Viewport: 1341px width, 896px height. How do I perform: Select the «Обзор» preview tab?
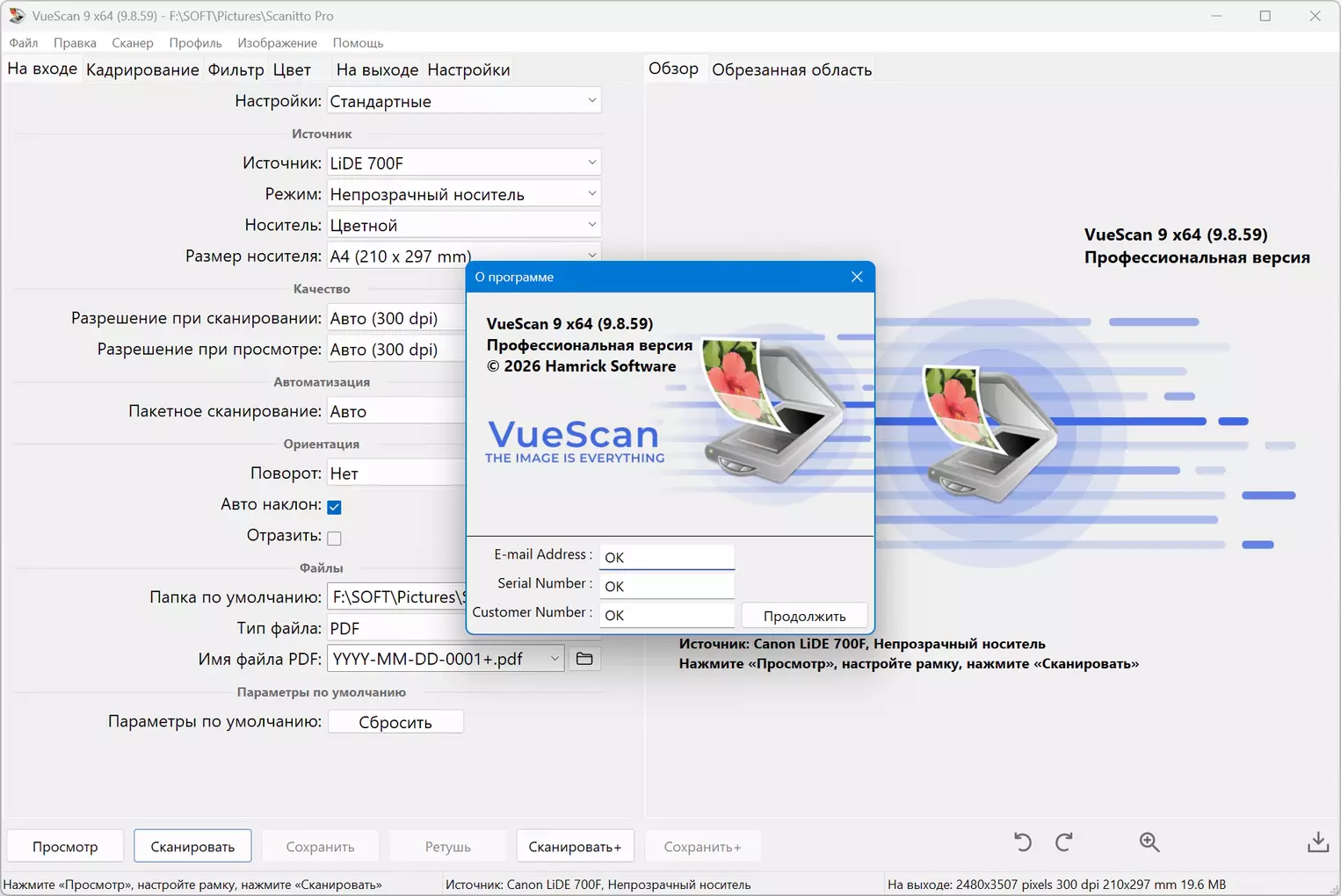coord(673,69)
